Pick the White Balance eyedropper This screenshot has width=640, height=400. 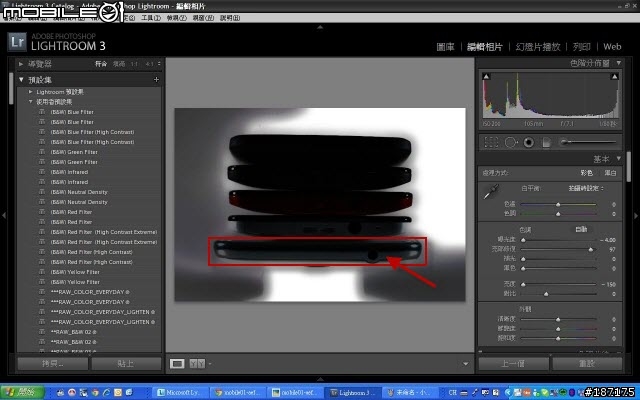(491, 191)
